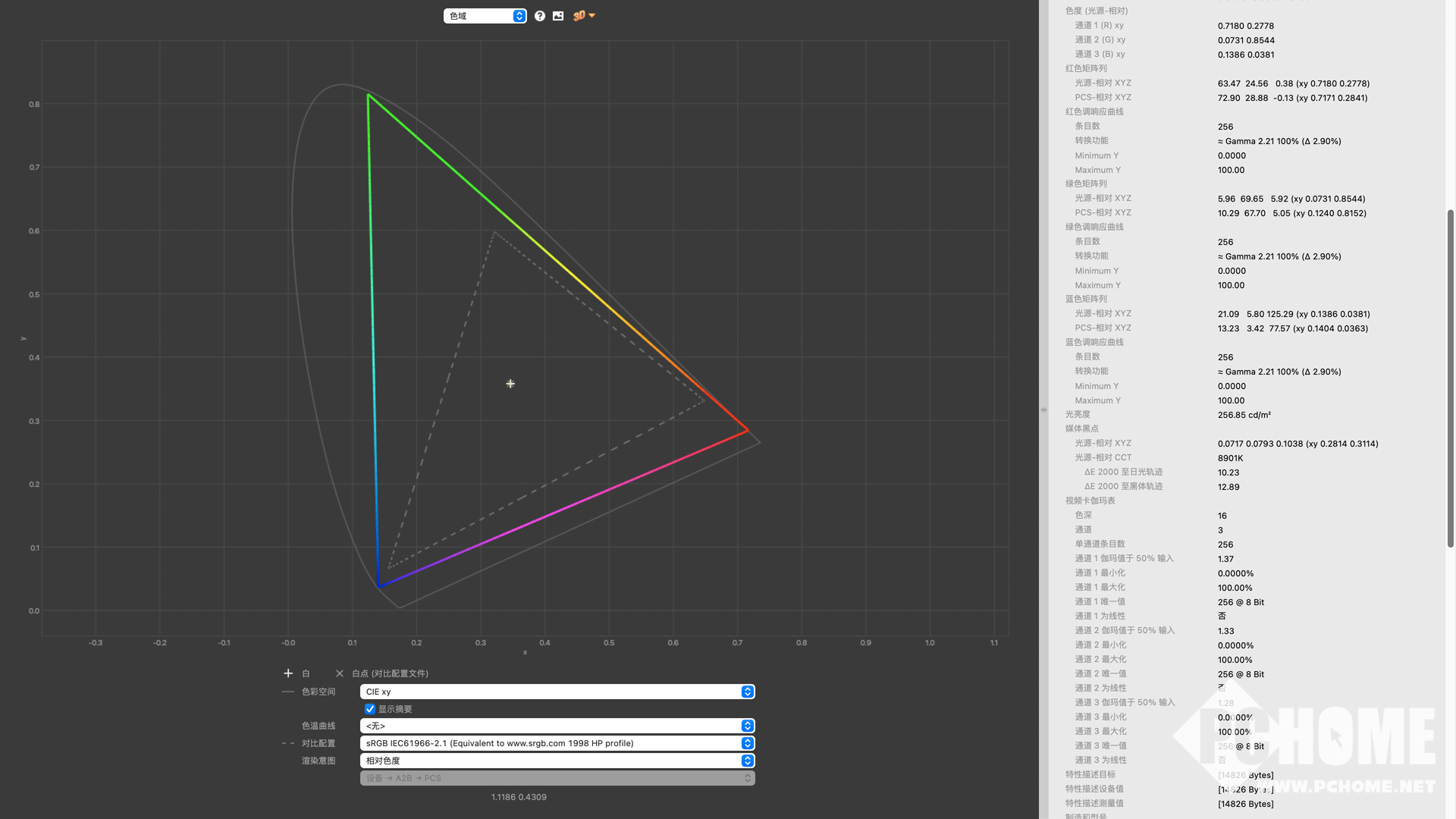This screenshot has height=819, width=1456.
Task: Select the ΔE 2000 至黑体轨迹 value 12.89
Action: (1228, 487)
